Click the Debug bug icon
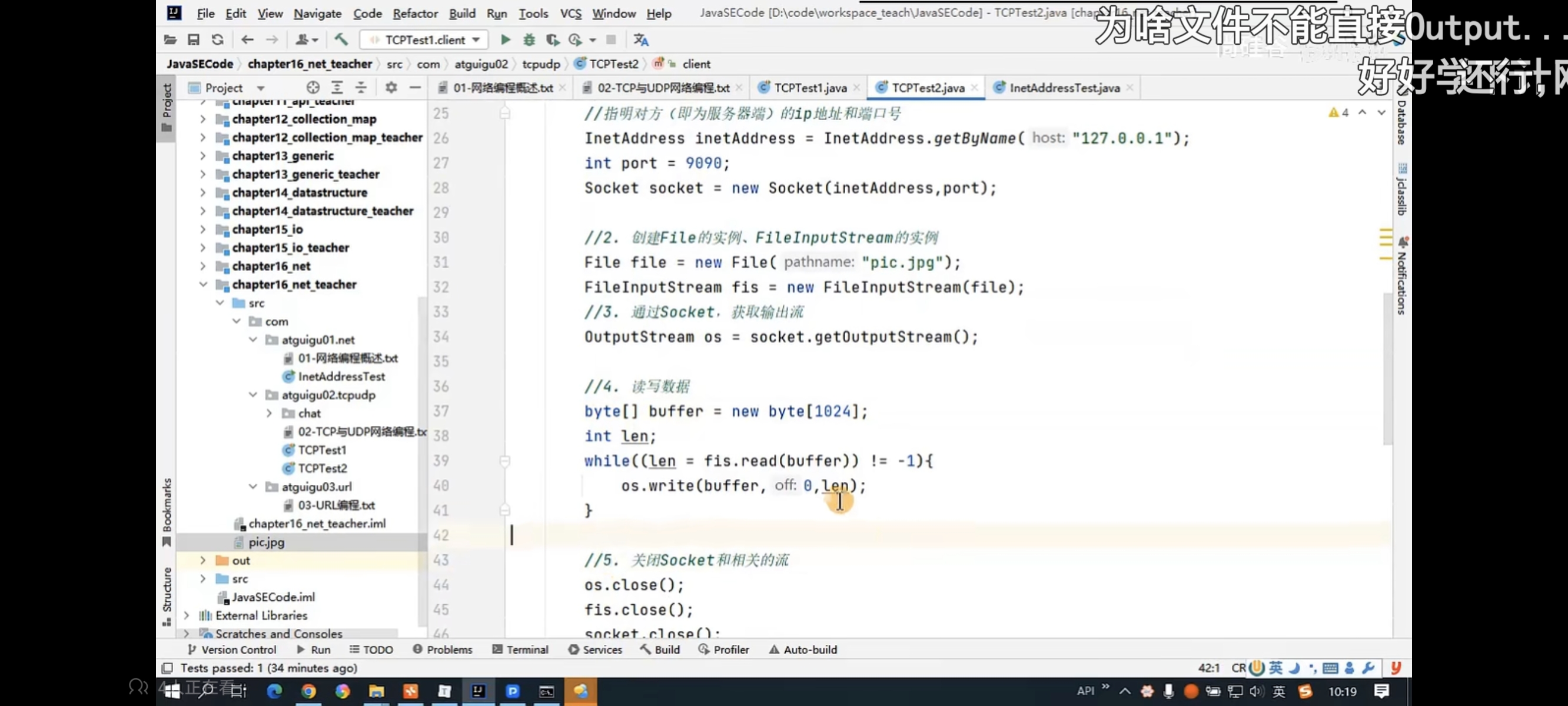 529,39
